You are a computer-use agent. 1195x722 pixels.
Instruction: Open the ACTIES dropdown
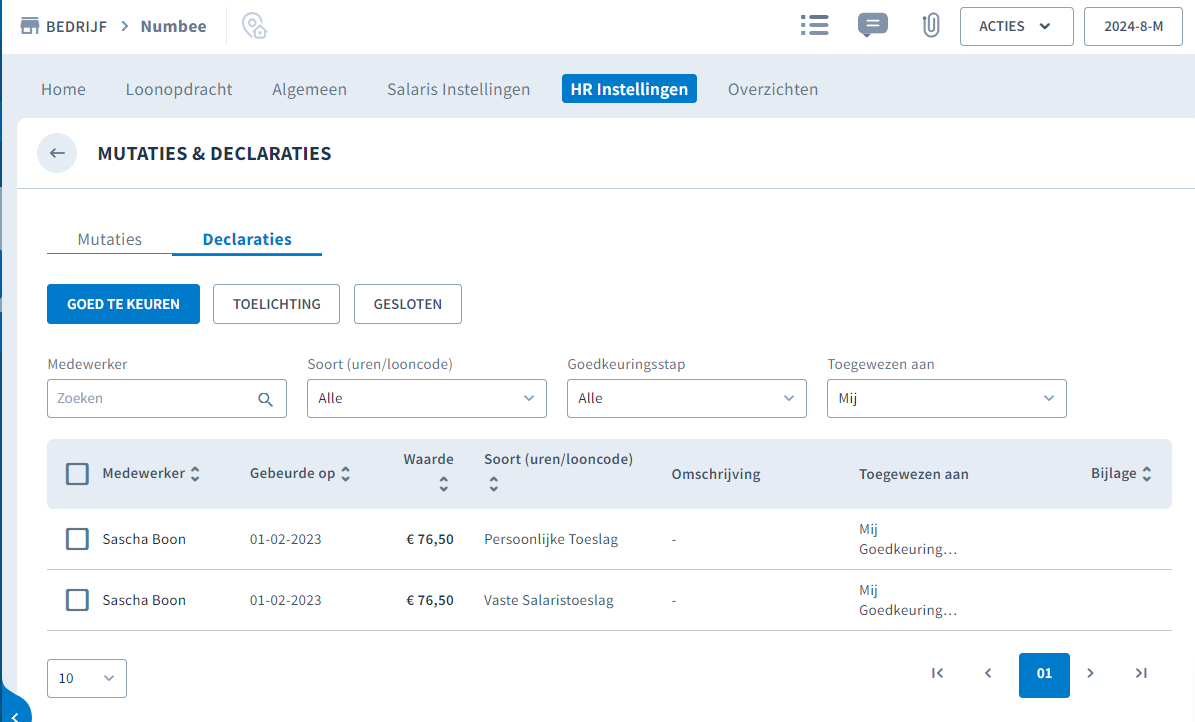coord(1017,27)
